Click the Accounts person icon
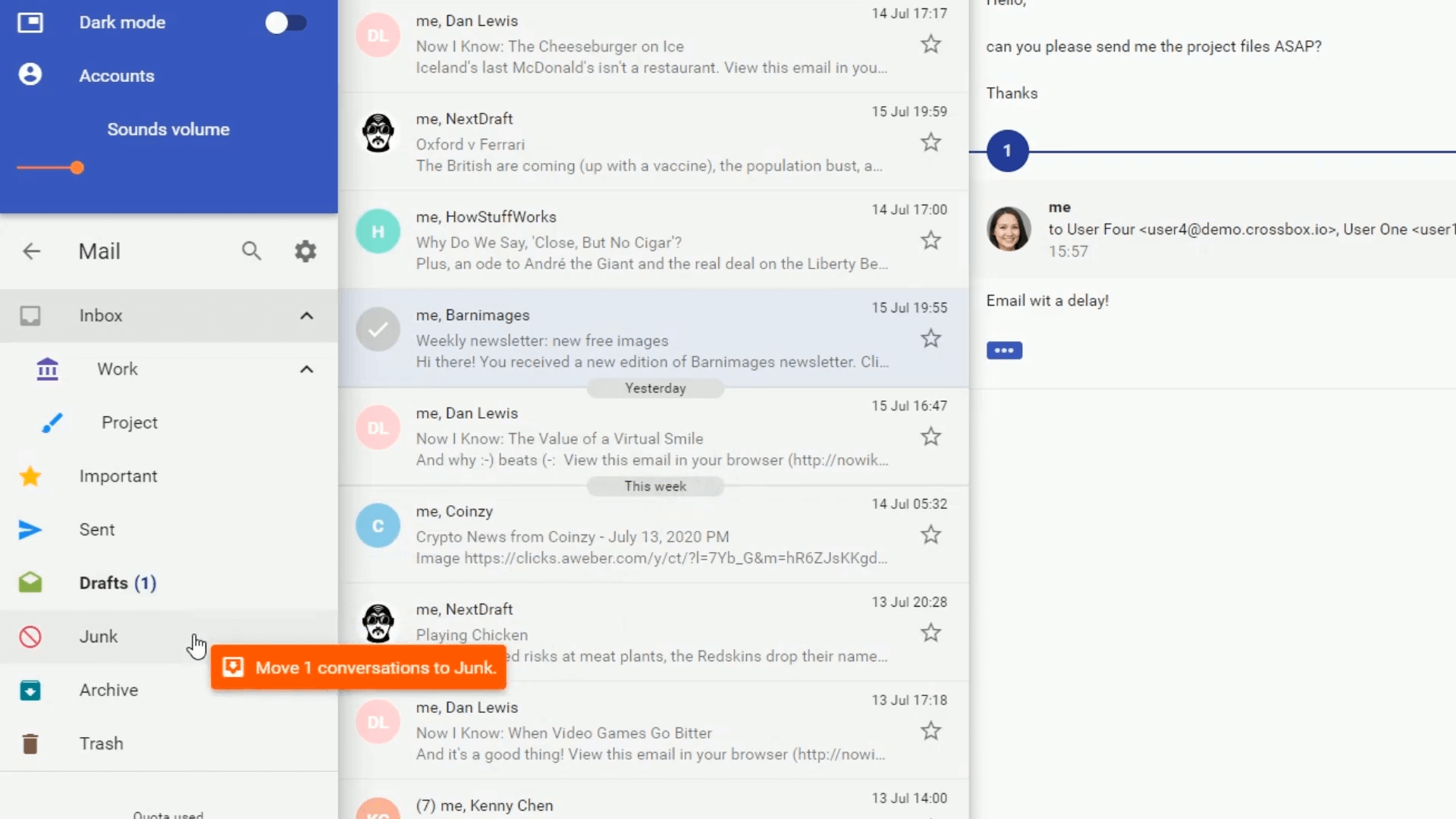The height and width of the screenshot is (819, 1456). (x=30, y=74)
